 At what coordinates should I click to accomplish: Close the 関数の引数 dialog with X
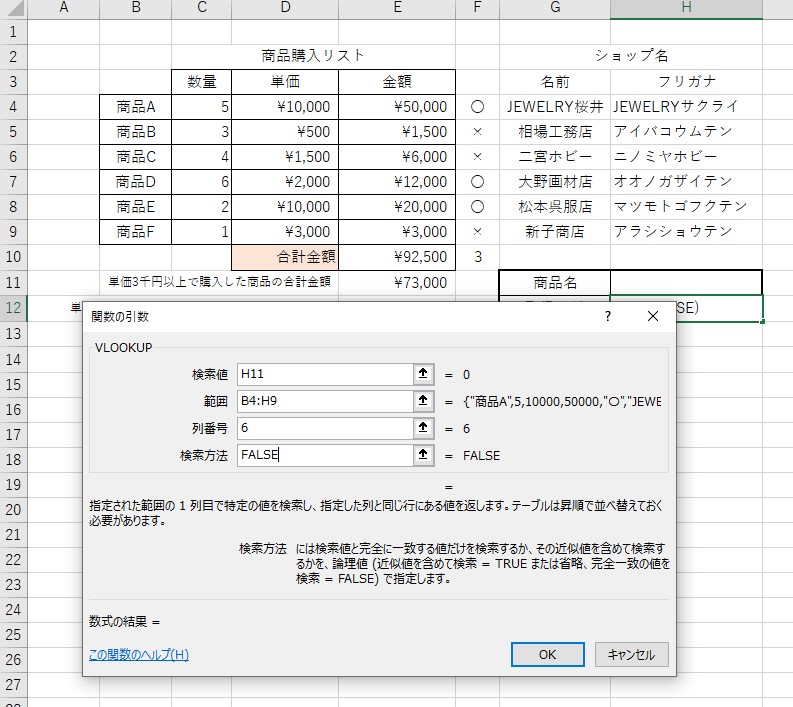click(653, 316)
